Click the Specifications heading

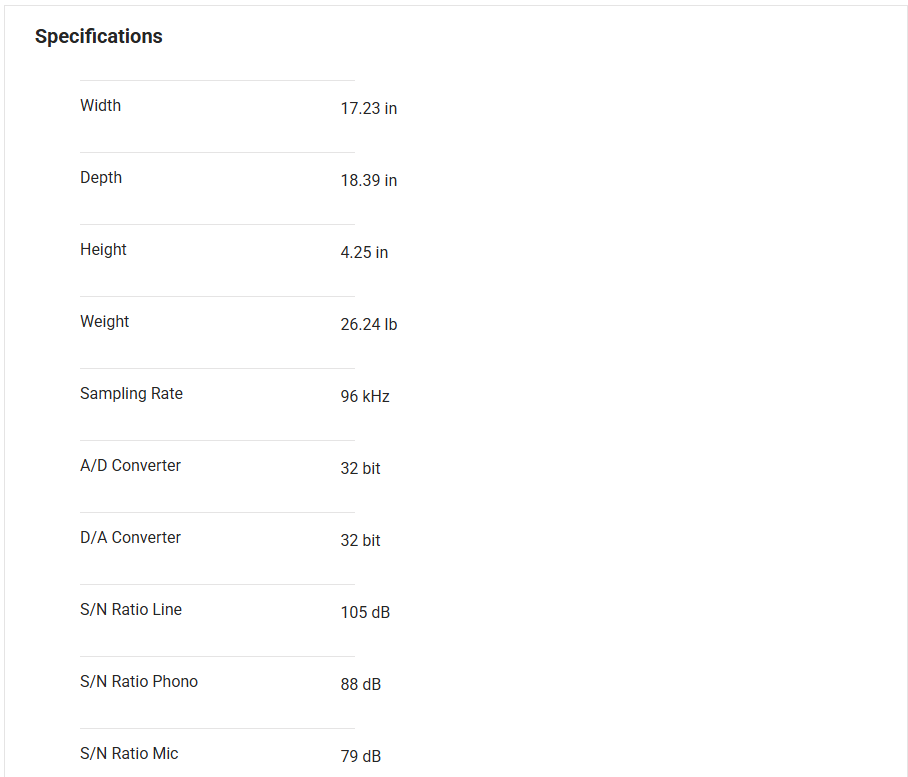[98, 36]
